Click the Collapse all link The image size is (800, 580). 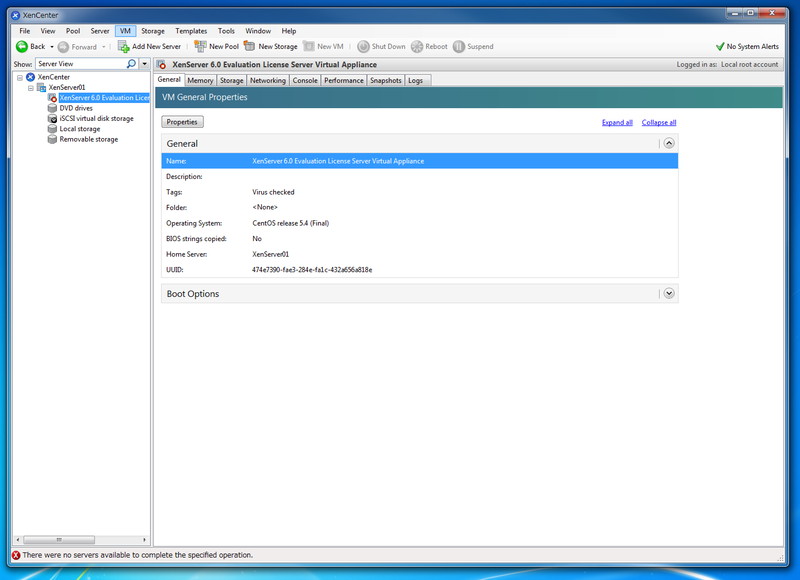click(x=658, y=120)
